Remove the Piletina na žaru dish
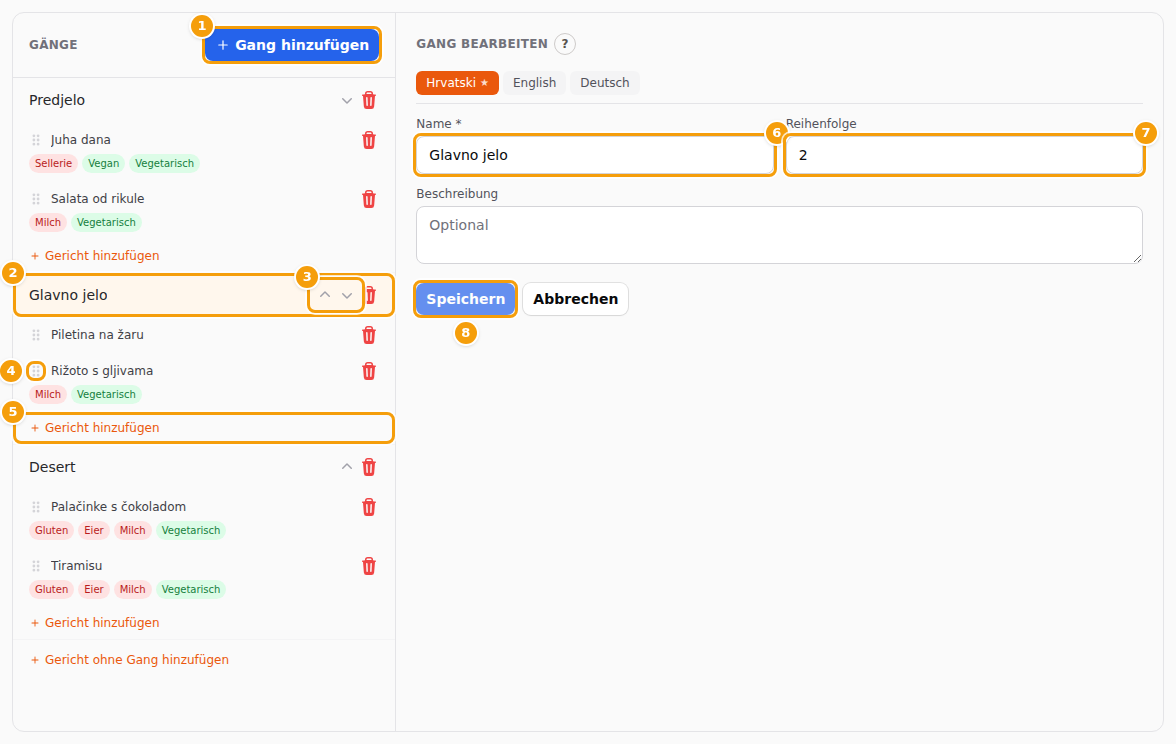This screenshot has height=744, width=1176. click(369, 335)
